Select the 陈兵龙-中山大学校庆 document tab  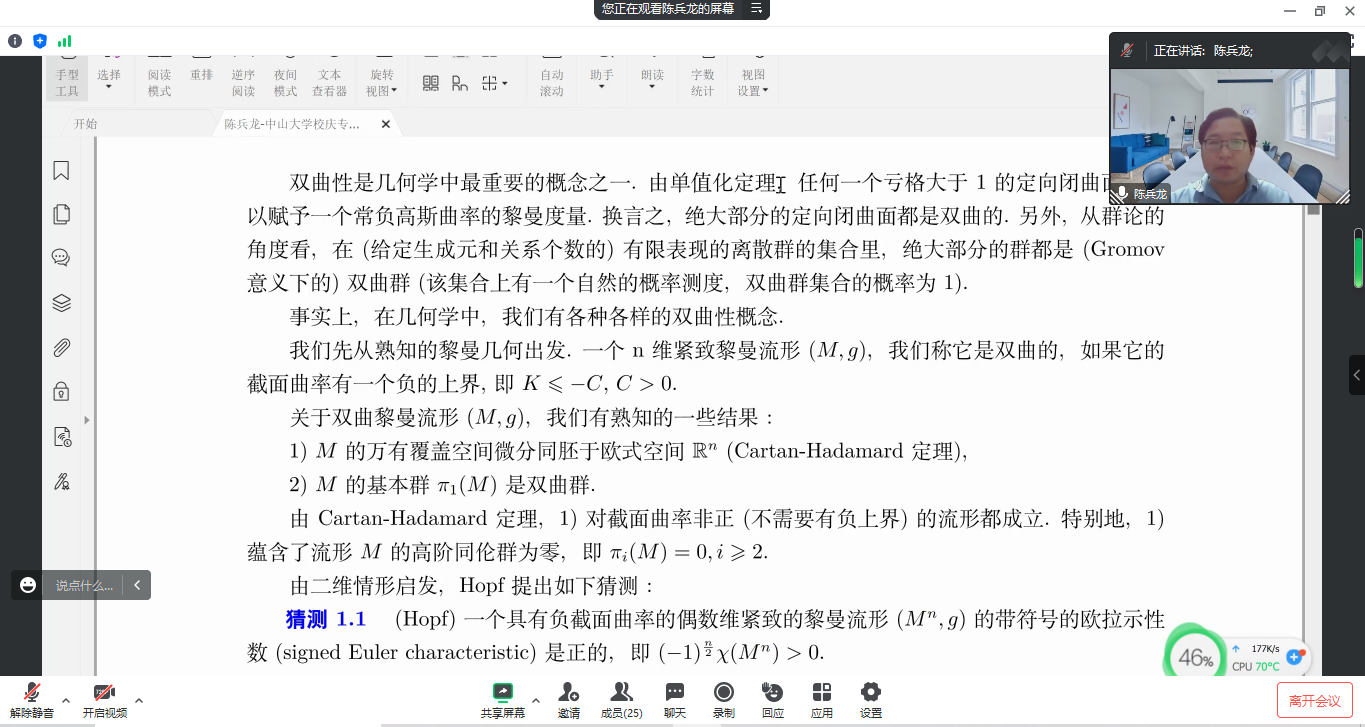pyautogui.click(x=291, y=124)
